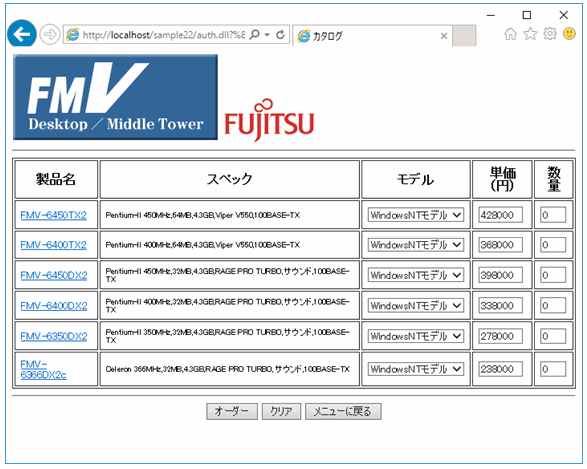Click the 278000 price field
The width and height of the screenshot is (587, 469).
point(501,336)
